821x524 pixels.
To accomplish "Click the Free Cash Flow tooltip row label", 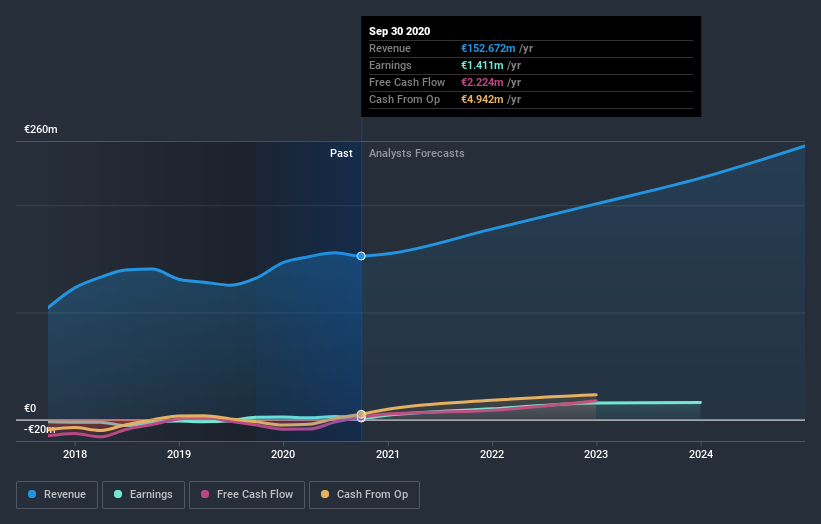I will click(407, 82).
